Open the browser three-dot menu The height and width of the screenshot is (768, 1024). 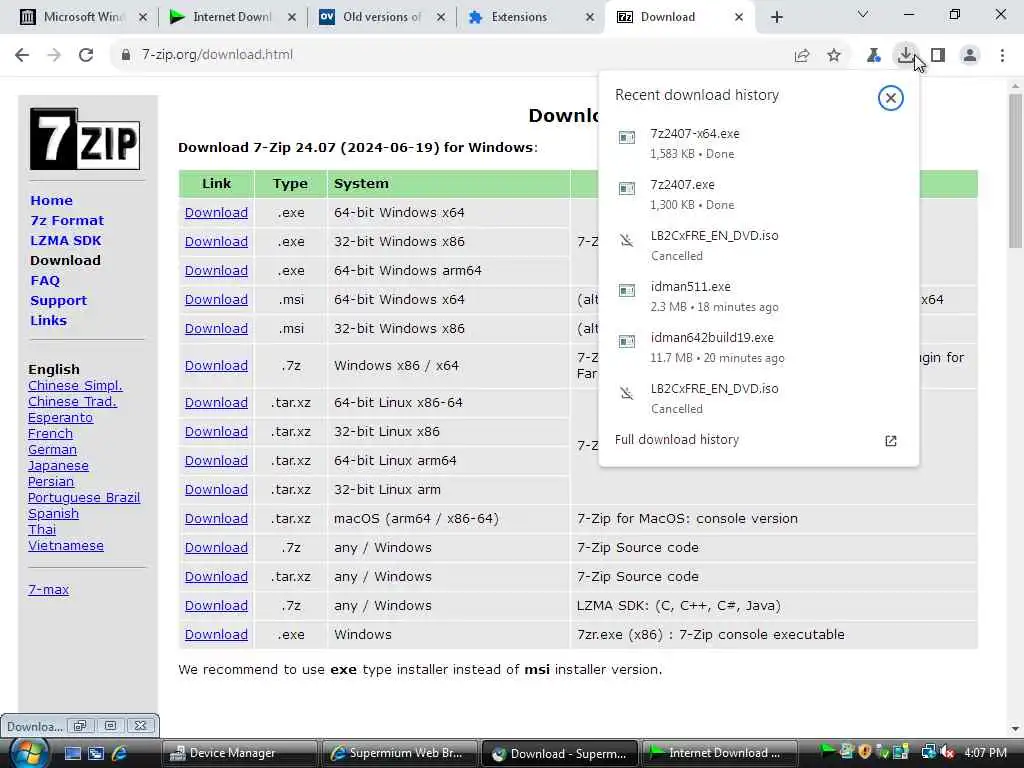coord(1002,55)
